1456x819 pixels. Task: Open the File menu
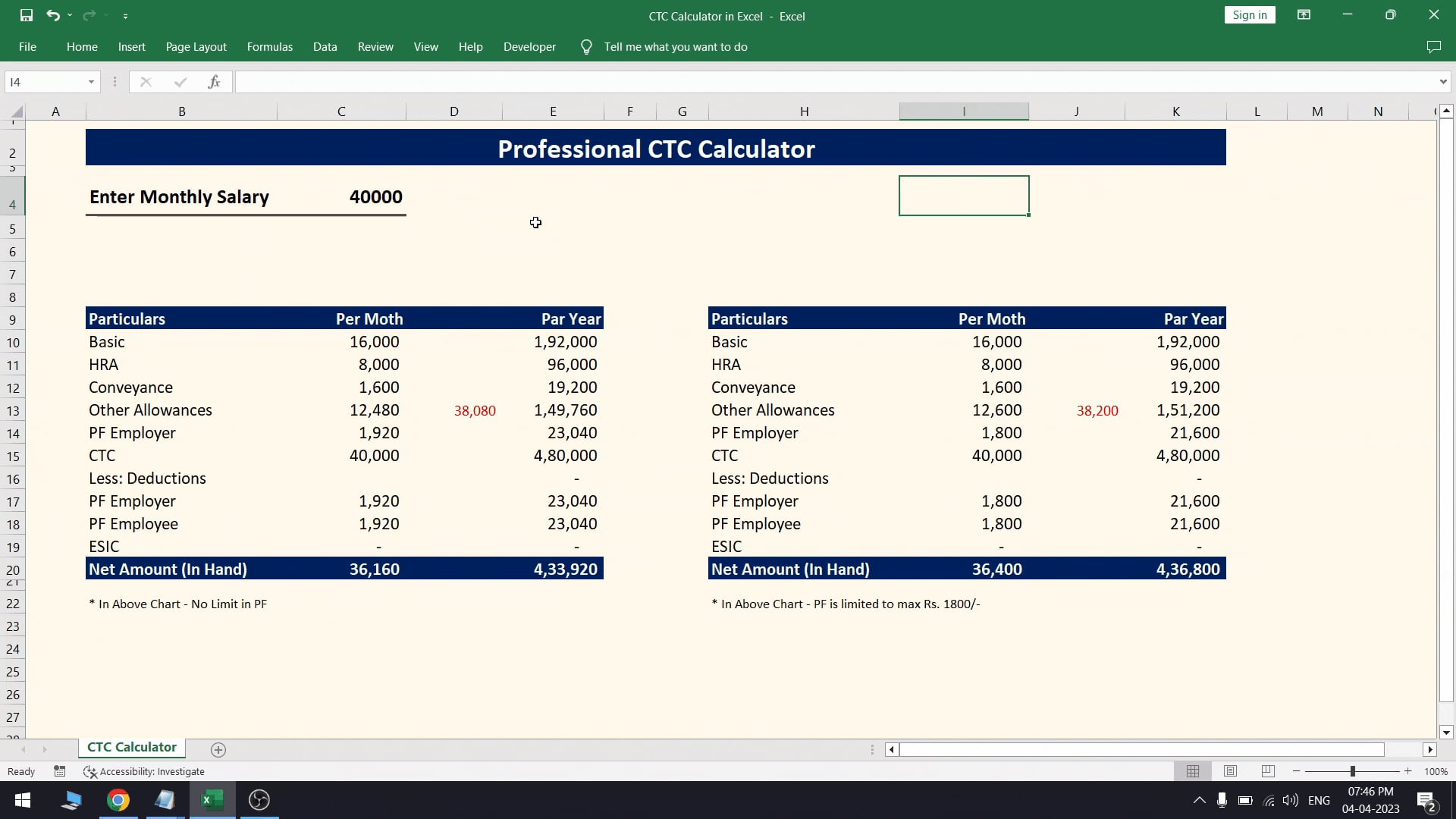click(x=27, y=46)
